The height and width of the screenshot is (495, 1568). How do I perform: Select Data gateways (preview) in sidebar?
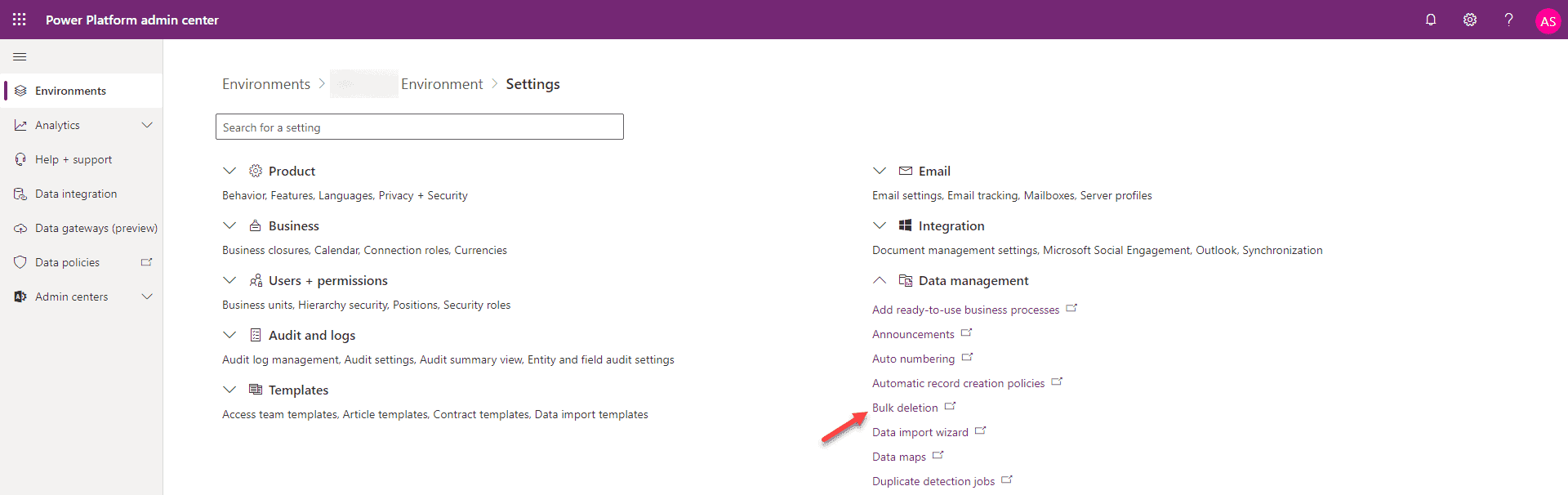coord(82,228)
